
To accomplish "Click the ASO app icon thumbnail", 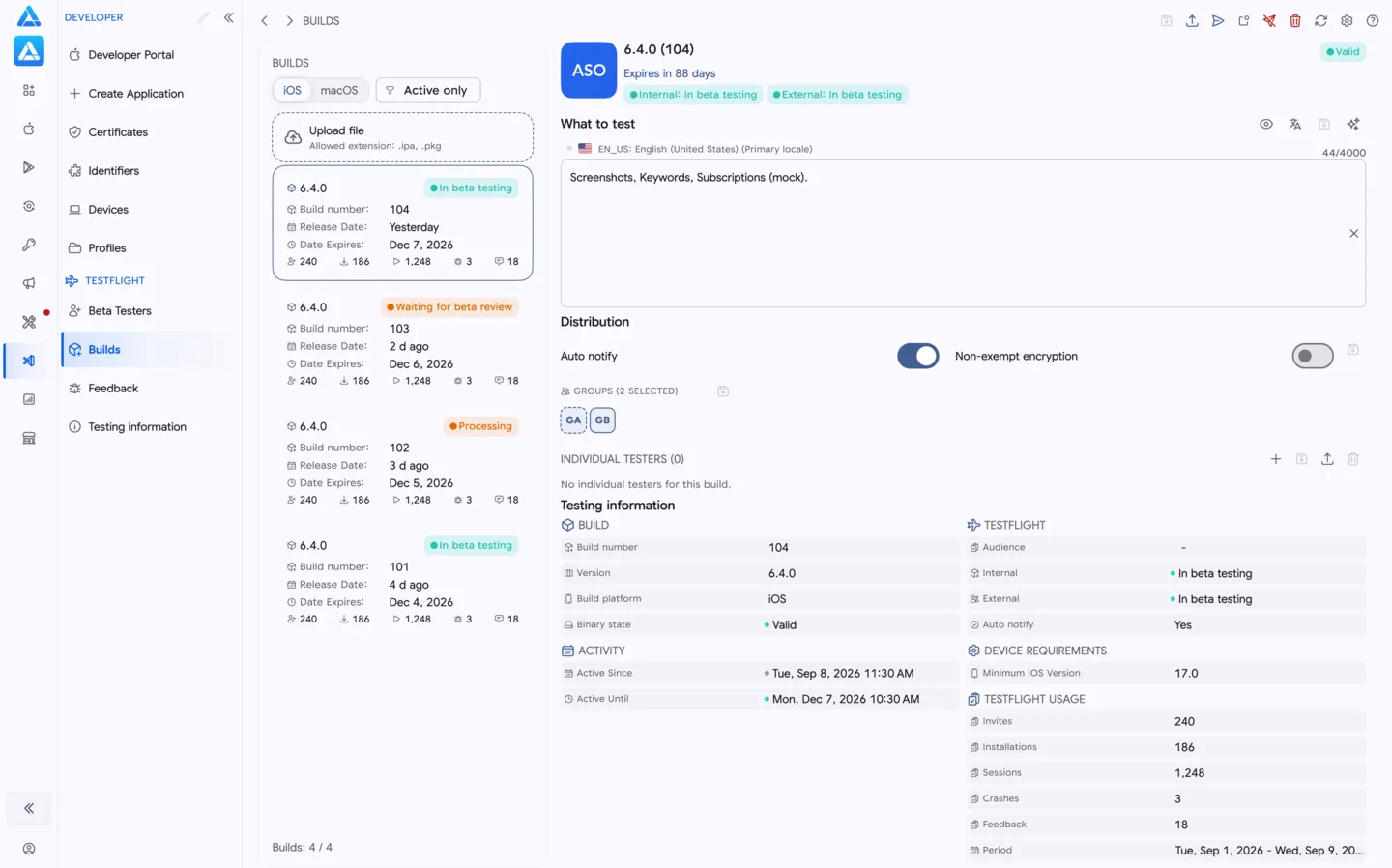I will [589, 70].
